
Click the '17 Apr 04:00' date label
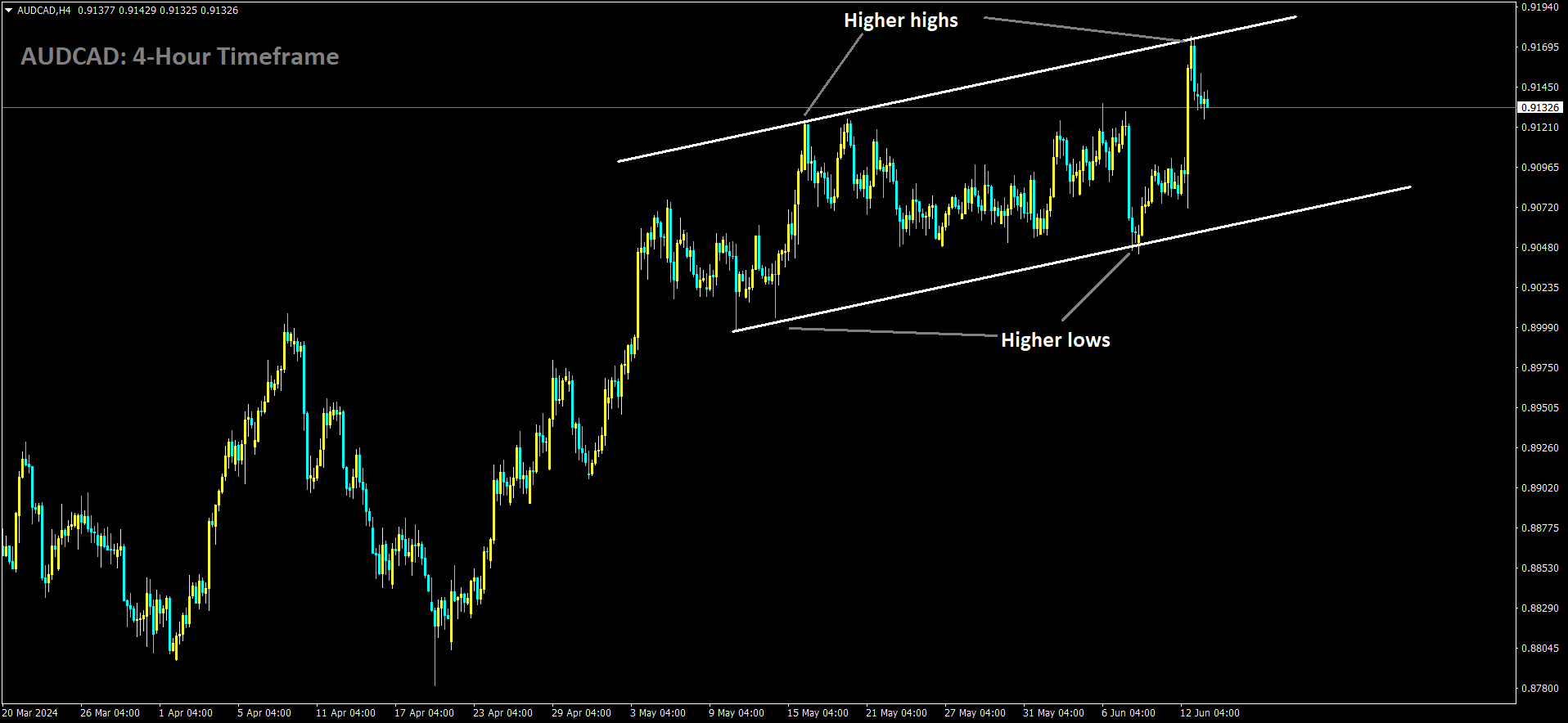(x=424, y=713)
